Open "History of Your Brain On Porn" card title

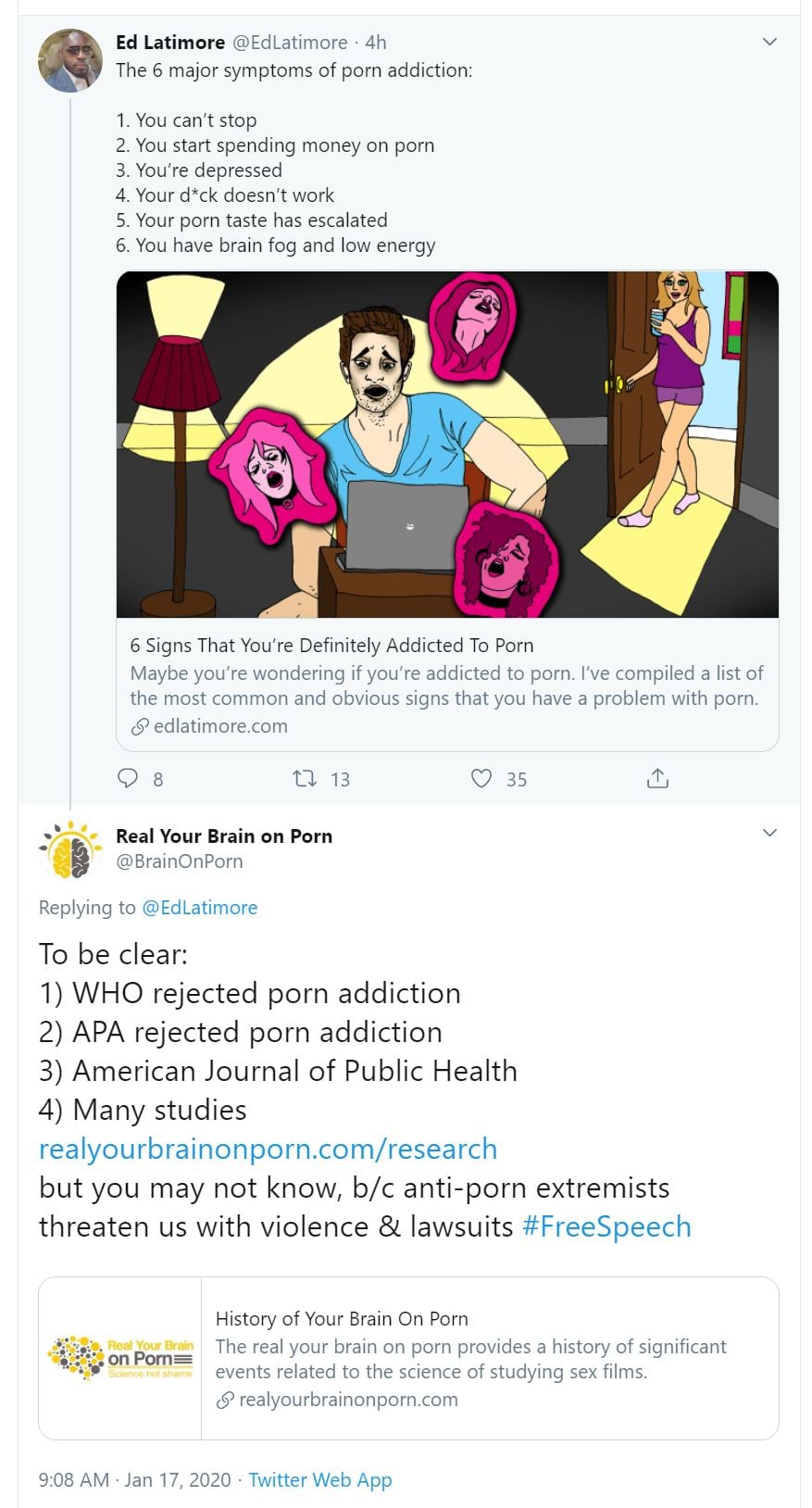coord(342,1319)
